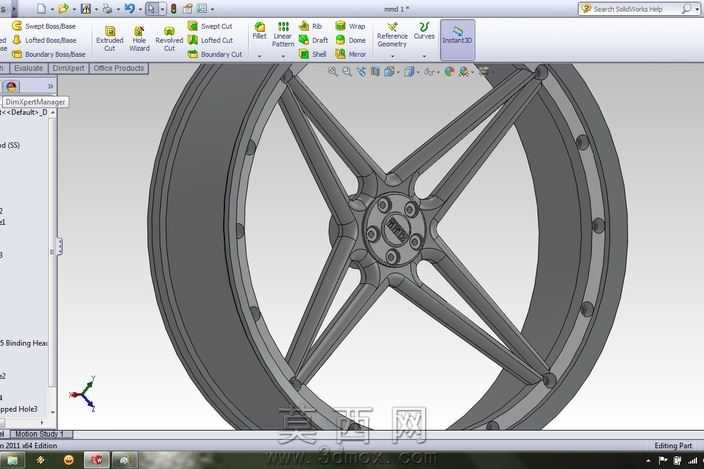The width and height of the screenshot is (704, 469).
Task: Open the search type dropdown in help box
Action: point(696,9)
